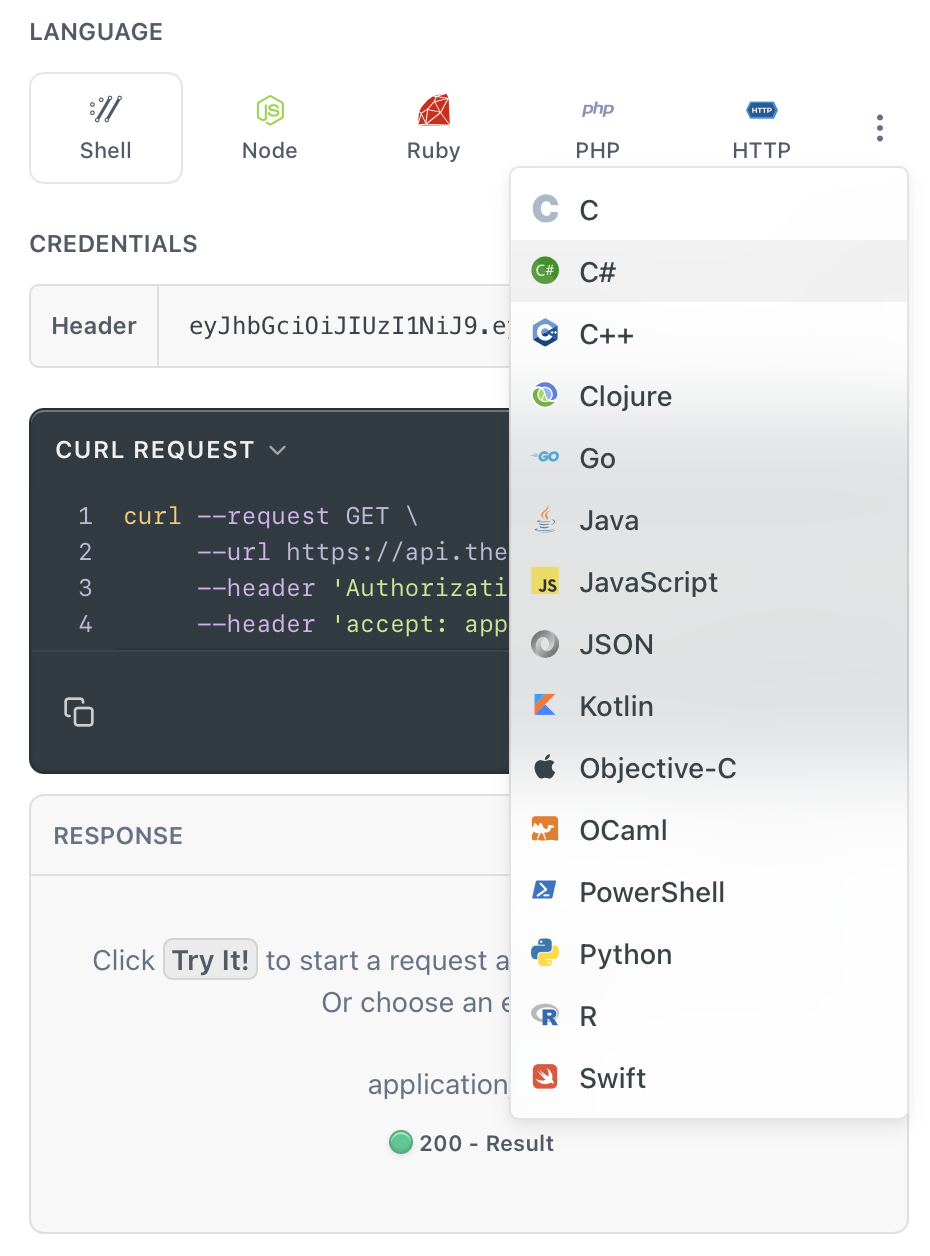This screenshot has height=1256, width=930.
Task: Click the yellow JavaScript JS icon
Action: click(x=545, y=581)
